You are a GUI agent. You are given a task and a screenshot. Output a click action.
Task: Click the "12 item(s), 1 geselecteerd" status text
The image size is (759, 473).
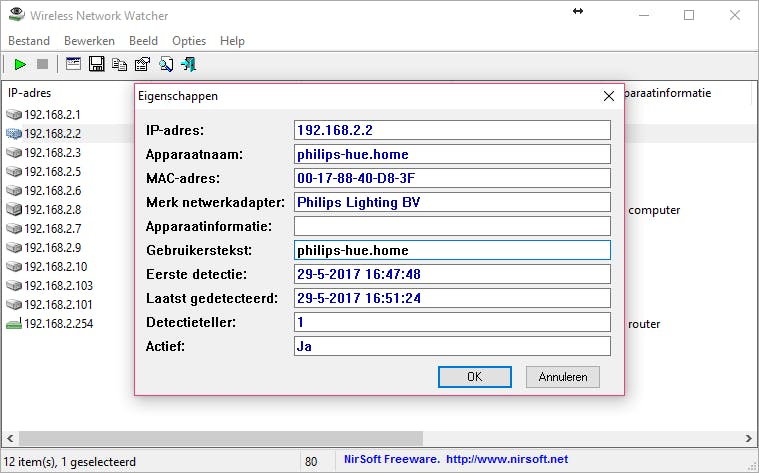(x=70, y=462)
